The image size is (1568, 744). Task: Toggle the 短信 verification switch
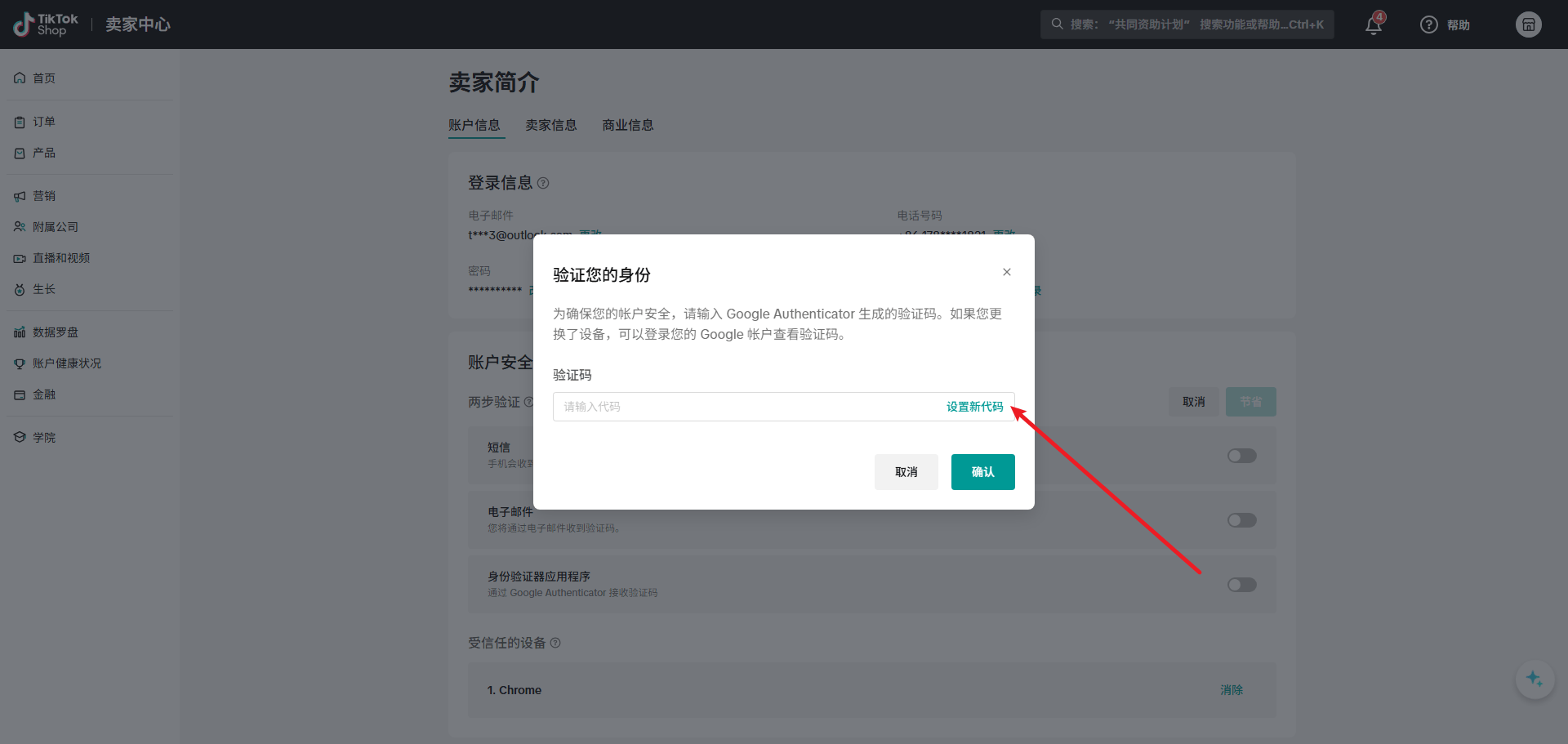pos(1241,456)
